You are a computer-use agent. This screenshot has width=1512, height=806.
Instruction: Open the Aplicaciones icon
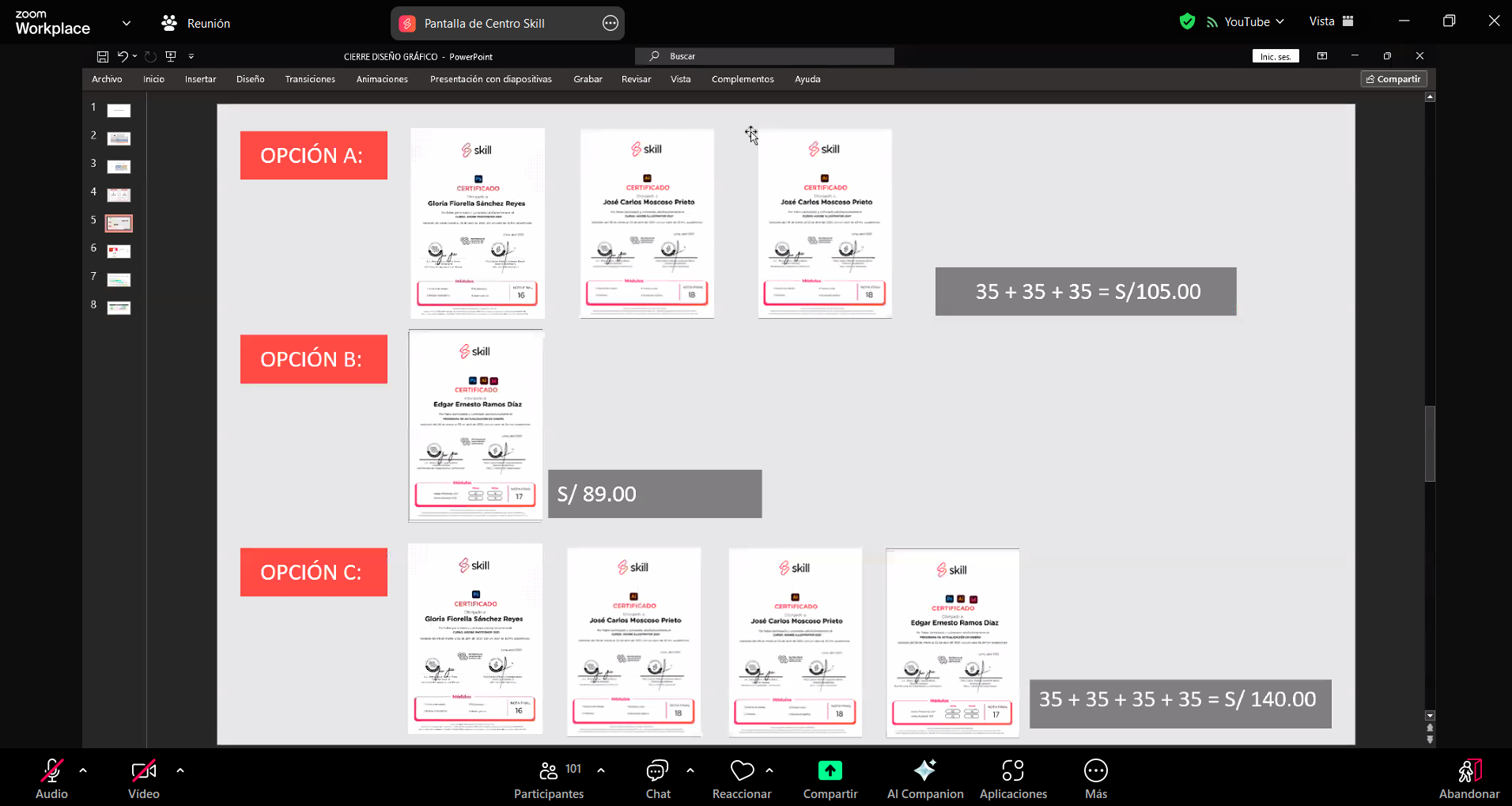[1012, 771]
